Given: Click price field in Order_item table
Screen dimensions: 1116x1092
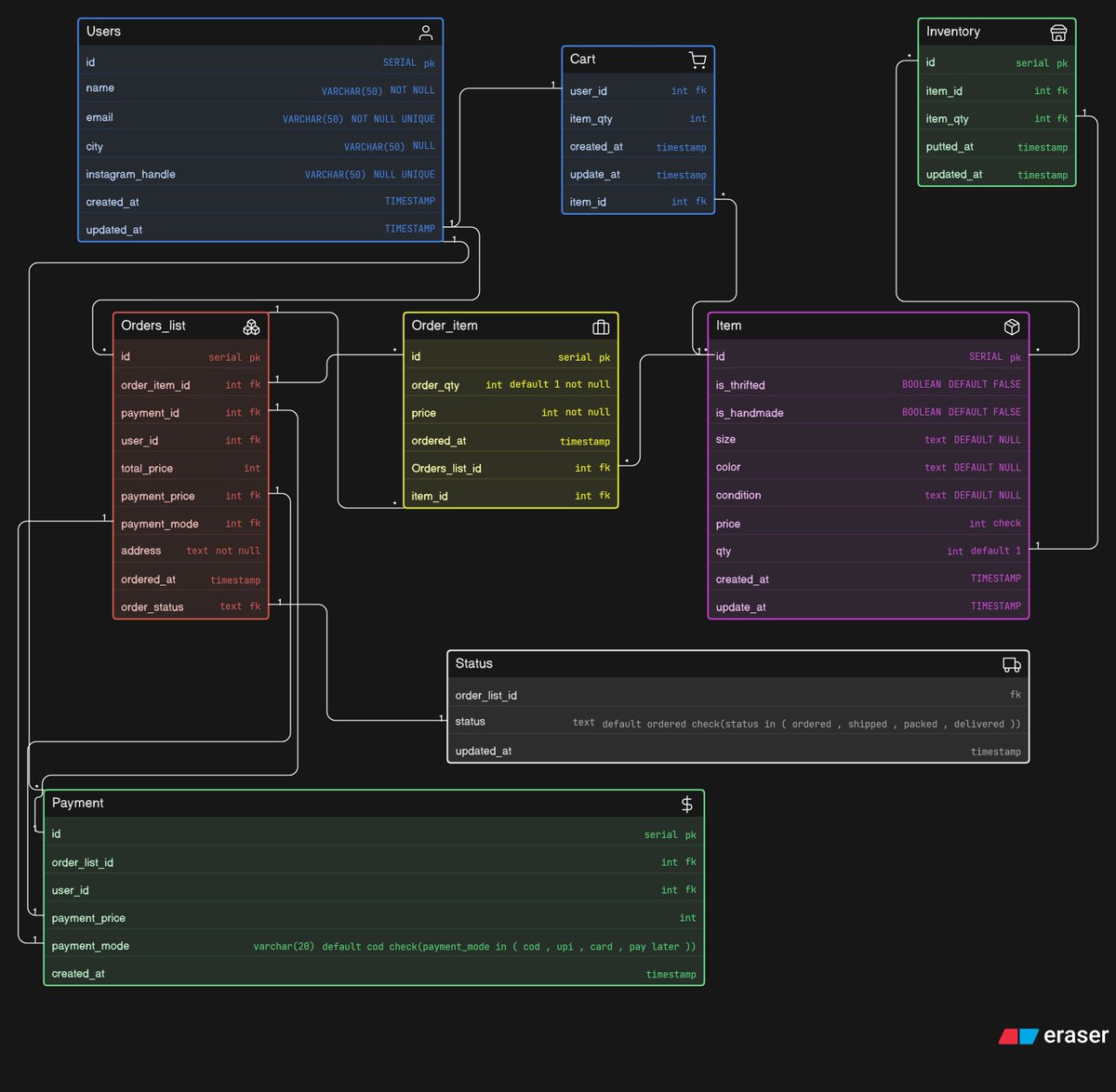Looking at the screenshot, I should [x=511, y=412].
